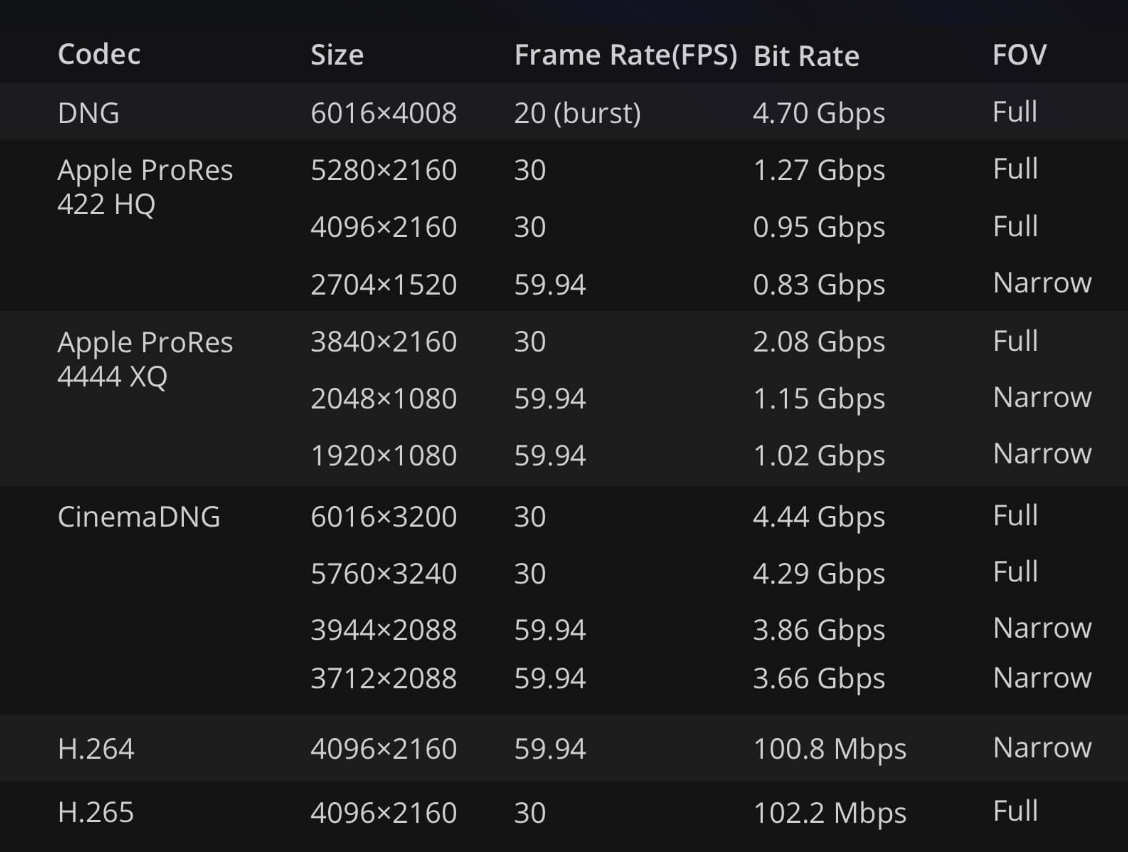Click the 1.27 Gbps bit rate

click(819, 171)
